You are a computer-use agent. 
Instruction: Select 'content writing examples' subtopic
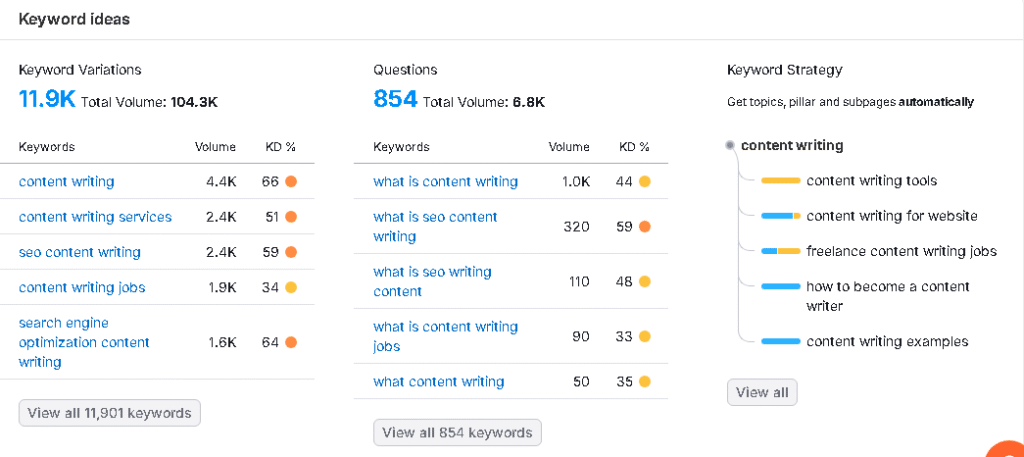[887, 341]
